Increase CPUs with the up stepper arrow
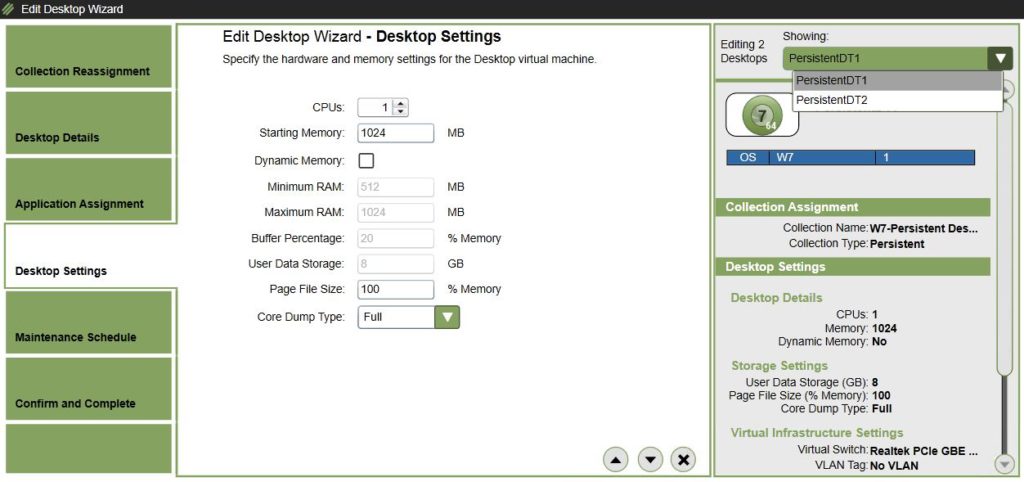The width and height of the screenshot is (1024, 482). [400, 104]
